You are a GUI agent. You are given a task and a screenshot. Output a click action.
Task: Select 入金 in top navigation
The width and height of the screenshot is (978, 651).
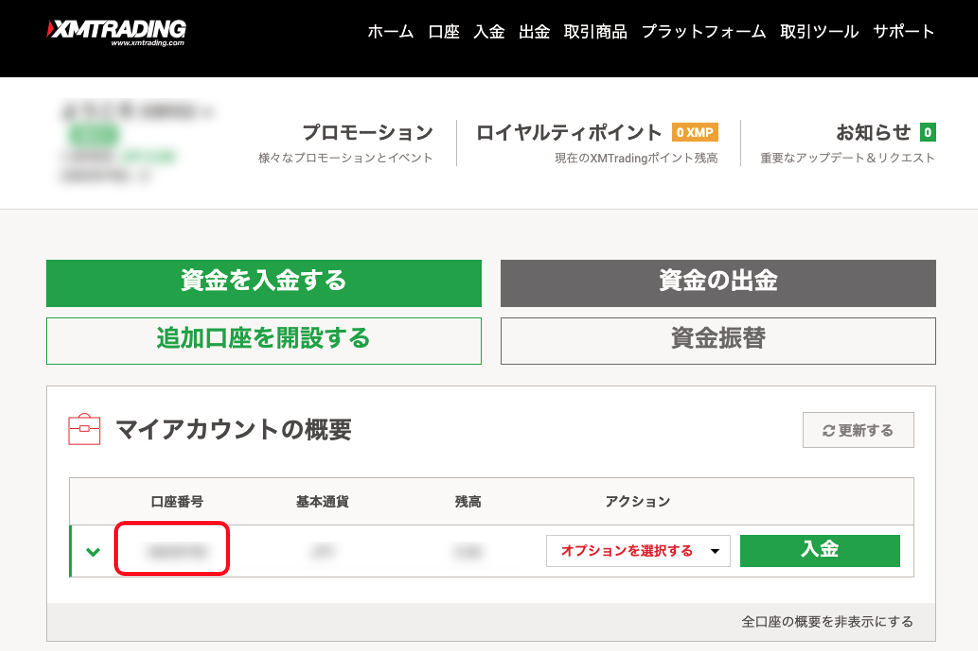(x=489, y=31)
